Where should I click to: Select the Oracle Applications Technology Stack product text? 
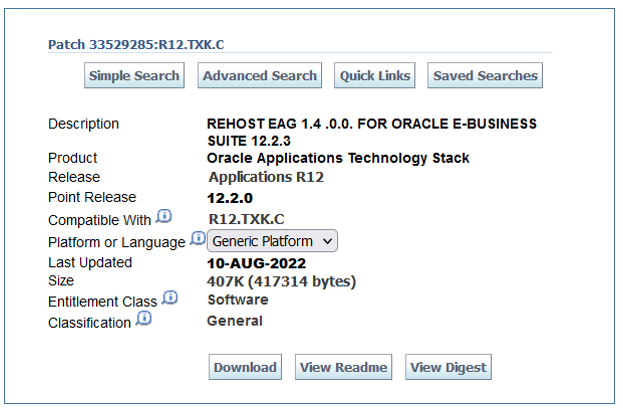pos(338,158)
